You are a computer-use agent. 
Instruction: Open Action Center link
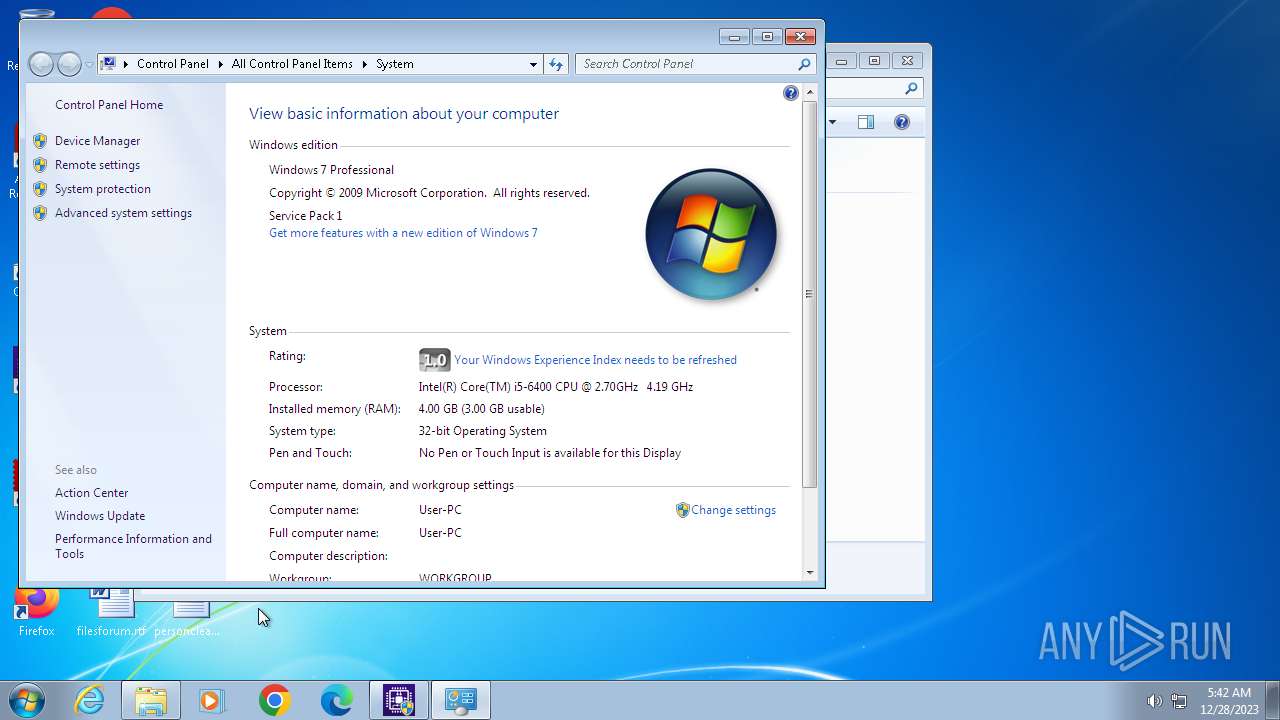tap(92, 493)
